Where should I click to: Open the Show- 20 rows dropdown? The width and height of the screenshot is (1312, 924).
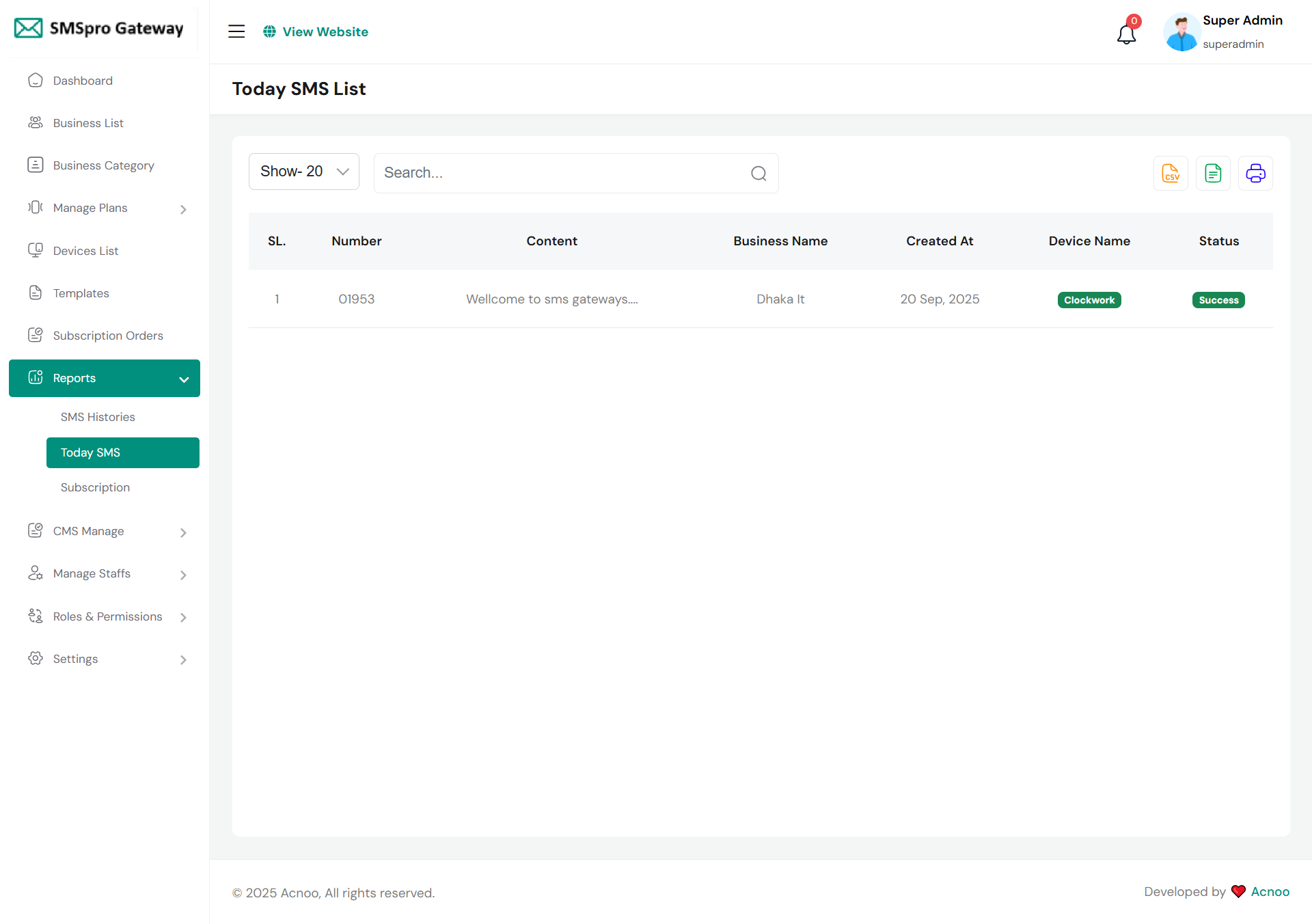point(304,172)
